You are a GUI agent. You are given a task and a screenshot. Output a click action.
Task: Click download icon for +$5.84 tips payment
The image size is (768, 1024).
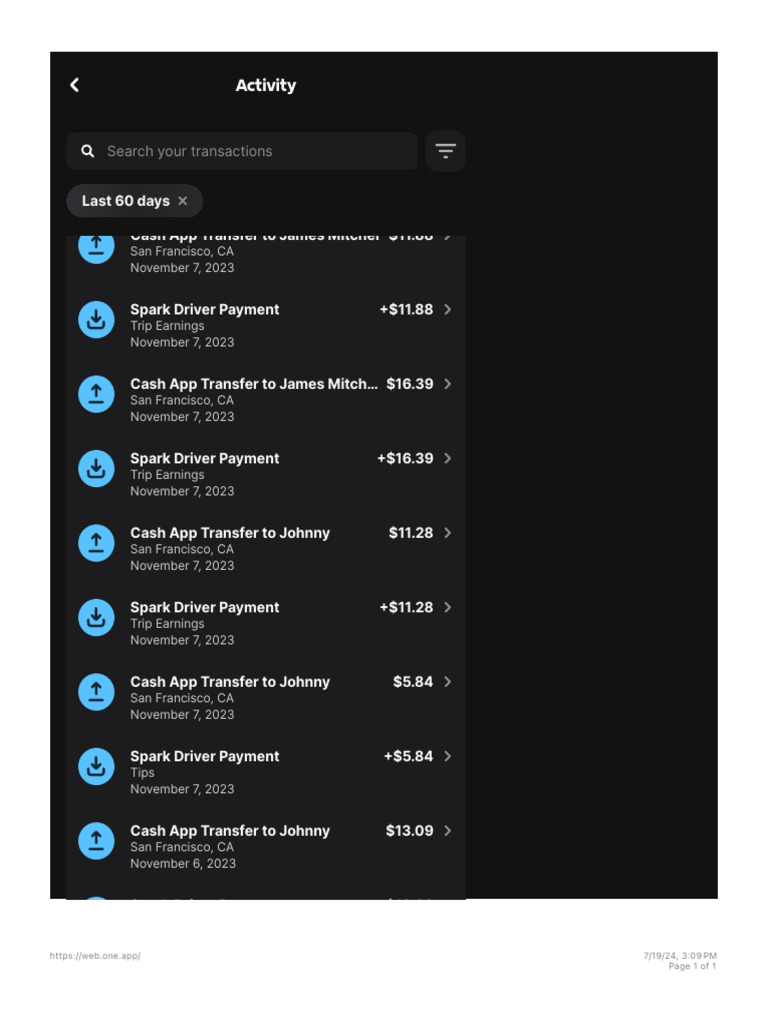[x=97, y=766]
